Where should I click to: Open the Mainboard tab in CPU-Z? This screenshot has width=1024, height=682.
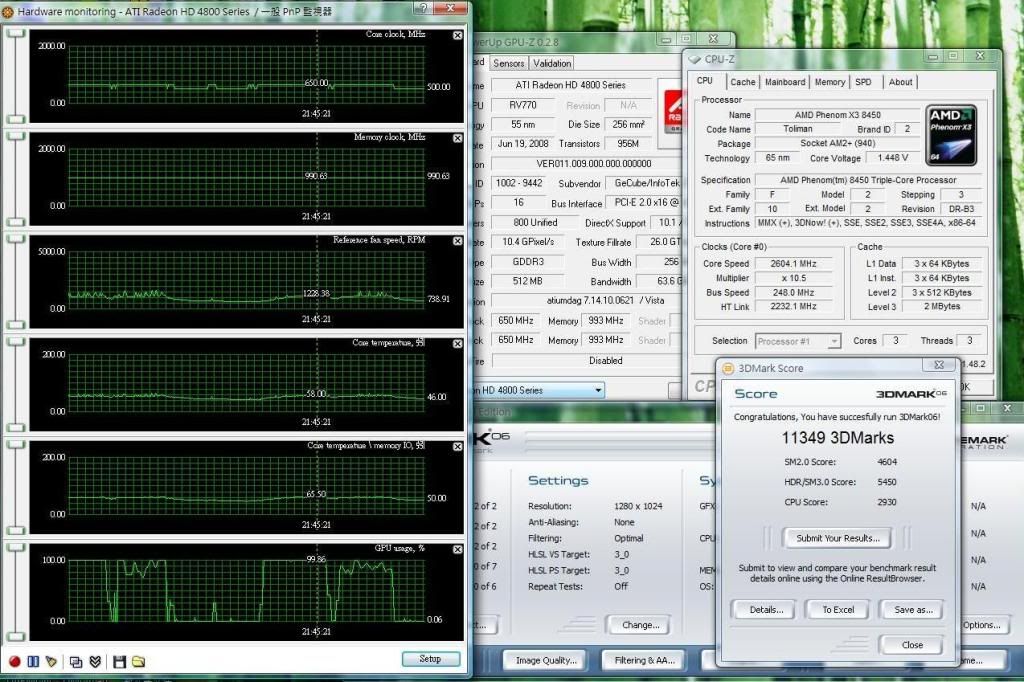pyautogui.click(x=784, y=82)
